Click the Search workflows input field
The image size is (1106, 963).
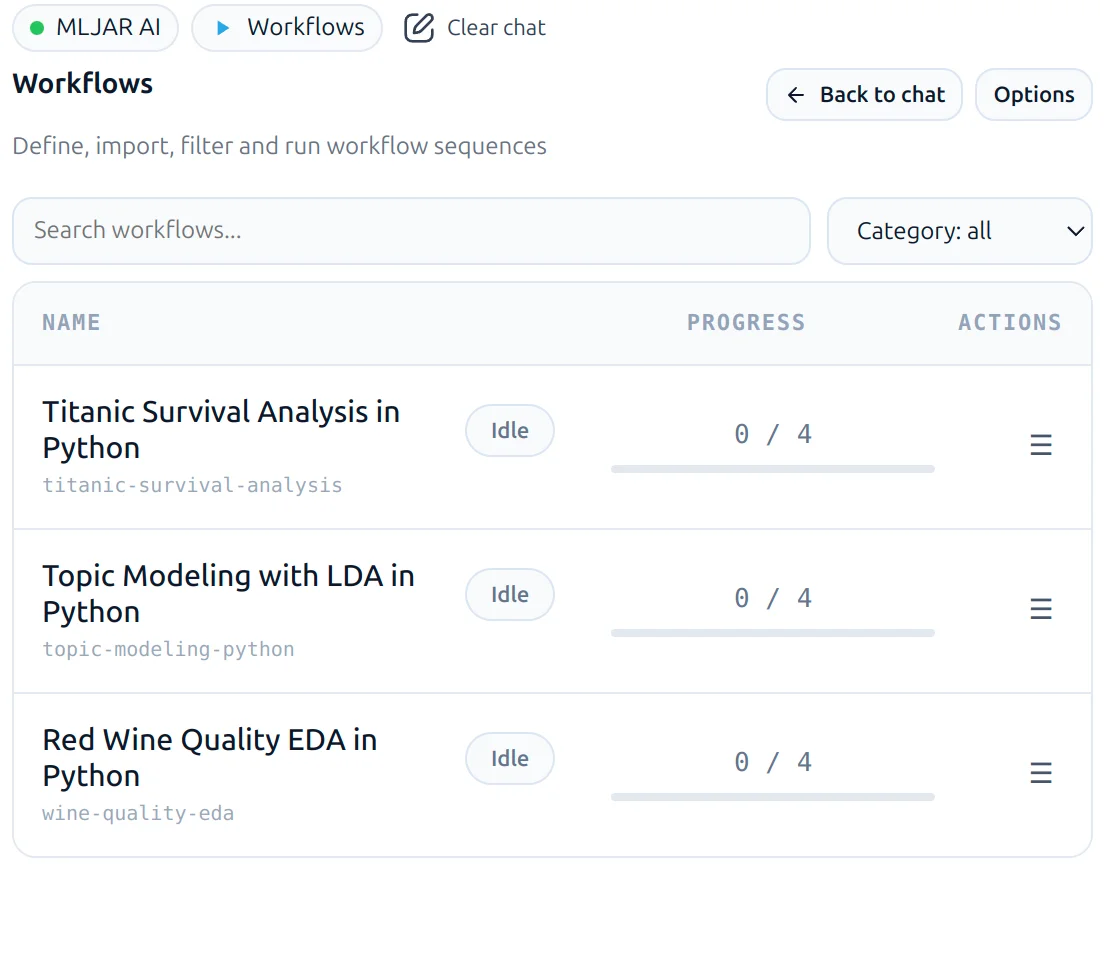(411, 231)
